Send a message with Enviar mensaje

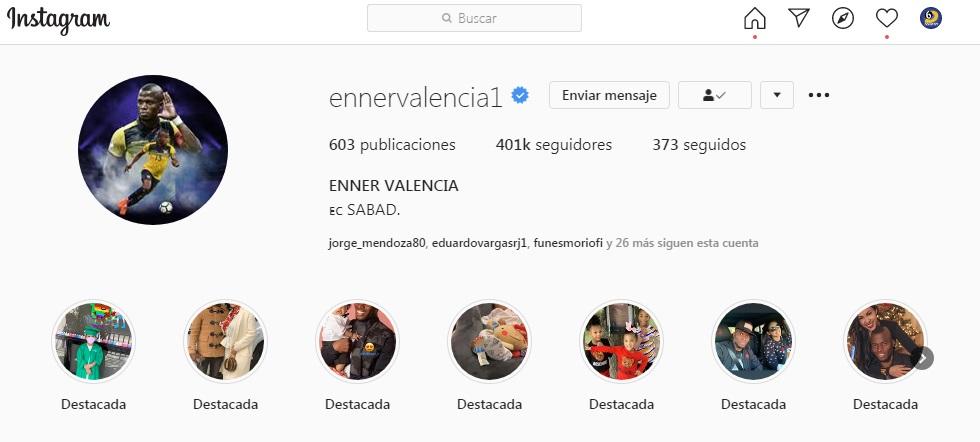pyautogui.click(x=609, y=95)
